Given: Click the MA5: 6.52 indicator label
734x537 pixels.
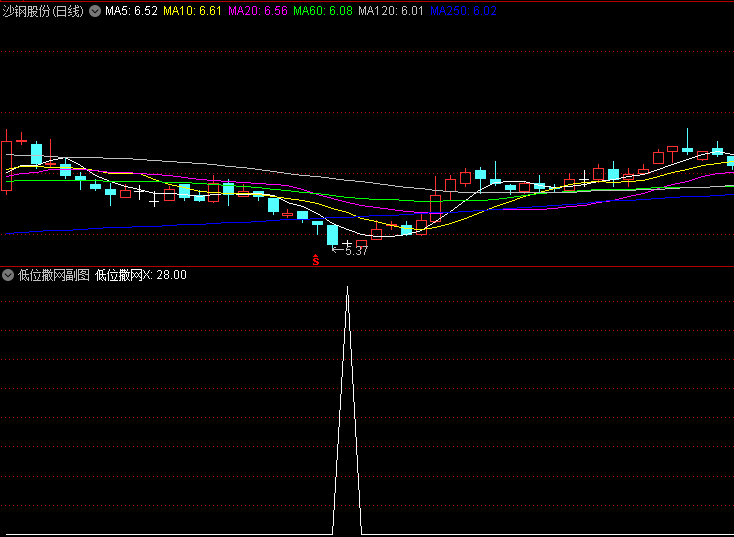Looking at the screenshot, I should click(131, 11).
